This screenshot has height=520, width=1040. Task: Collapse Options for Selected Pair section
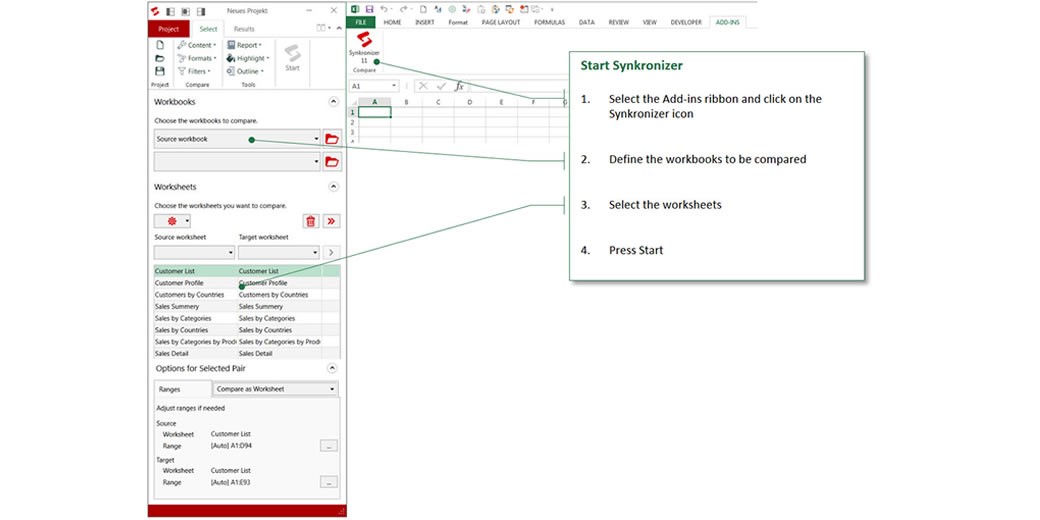tap(333, 368)
